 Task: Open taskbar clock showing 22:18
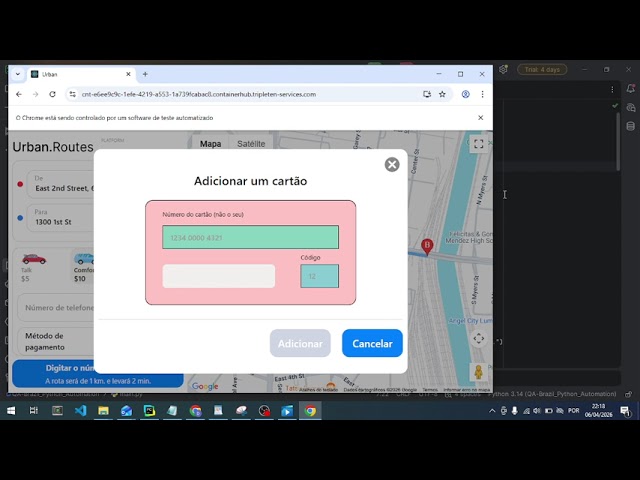point(598,411)
